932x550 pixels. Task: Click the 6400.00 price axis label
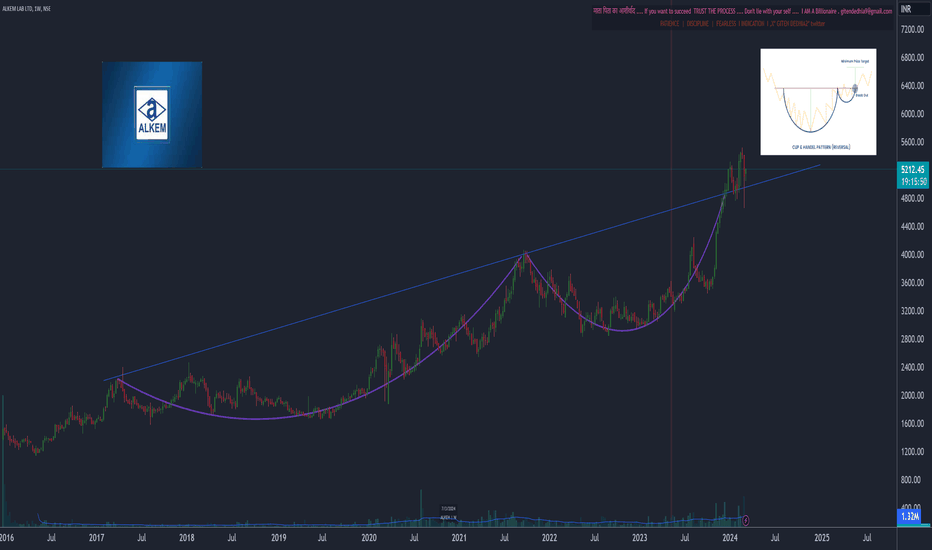(912, 86)
